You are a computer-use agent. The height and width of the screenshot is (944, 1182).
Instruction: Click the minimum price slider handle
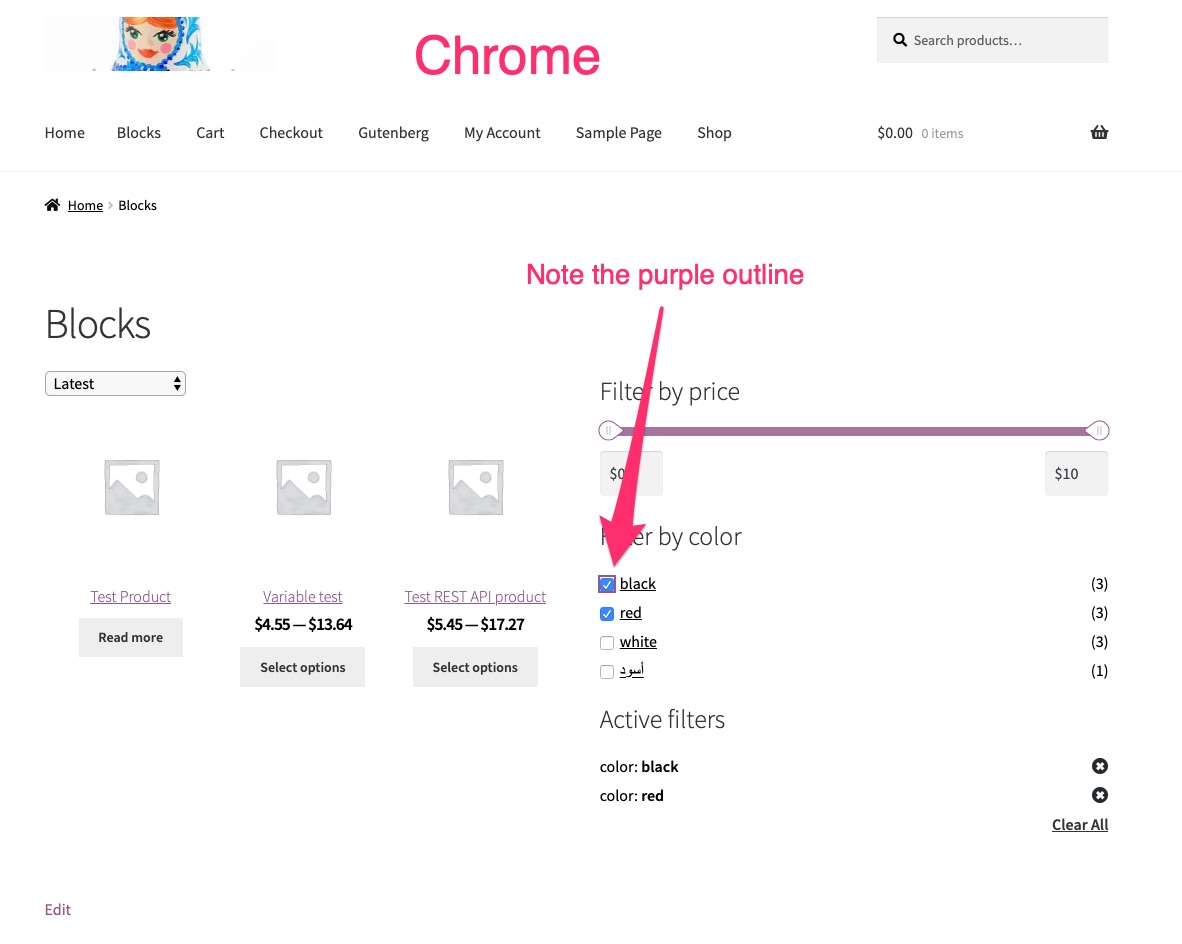point(609,431)
